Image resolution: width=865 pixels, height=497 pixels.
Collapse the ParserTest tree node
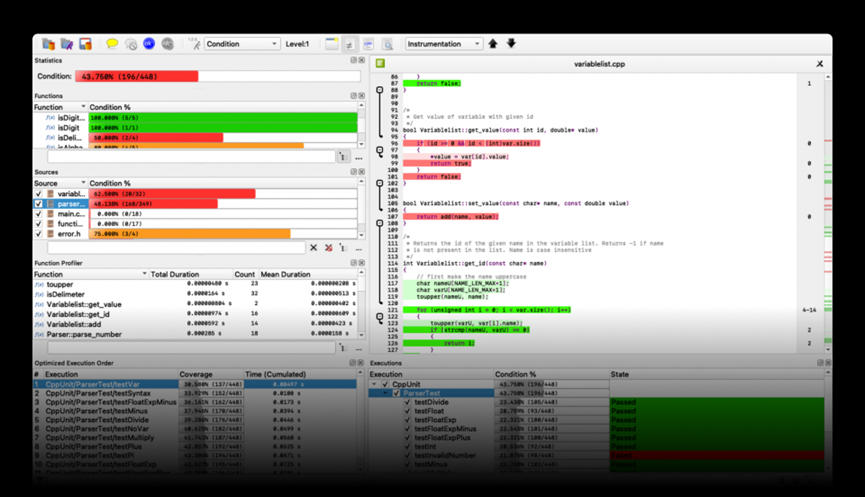[386, 393]
